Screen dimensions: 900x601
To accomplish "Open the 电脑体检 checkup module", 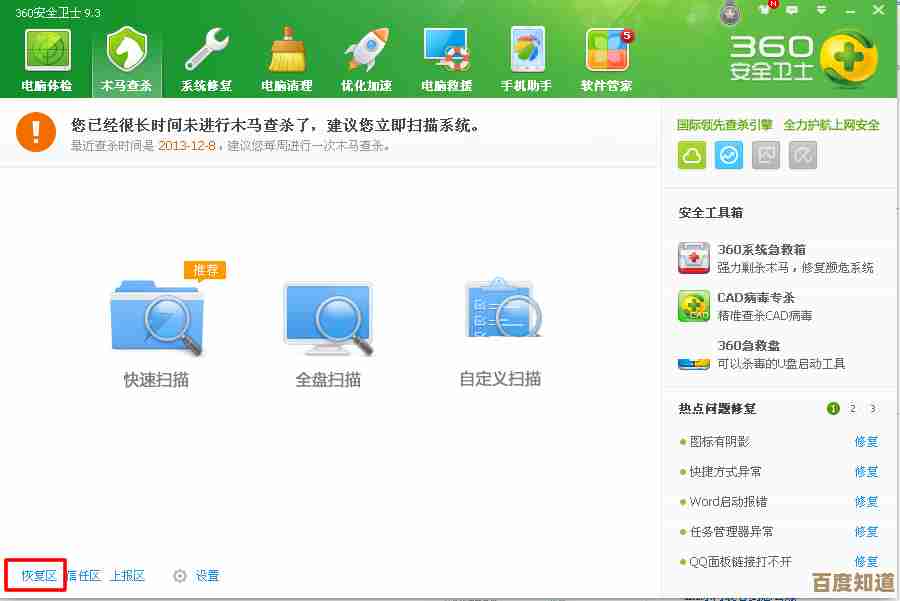I will tap(47, 60).
